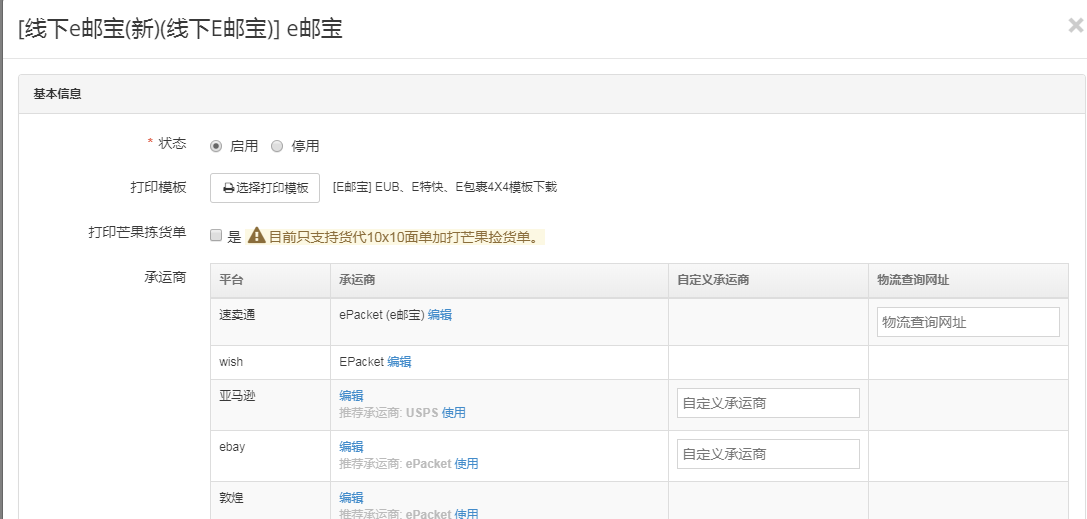The image size is (1087, 519).
Task: Use recommended USPS carrier for 亚马逊
Action: (454, 413)
